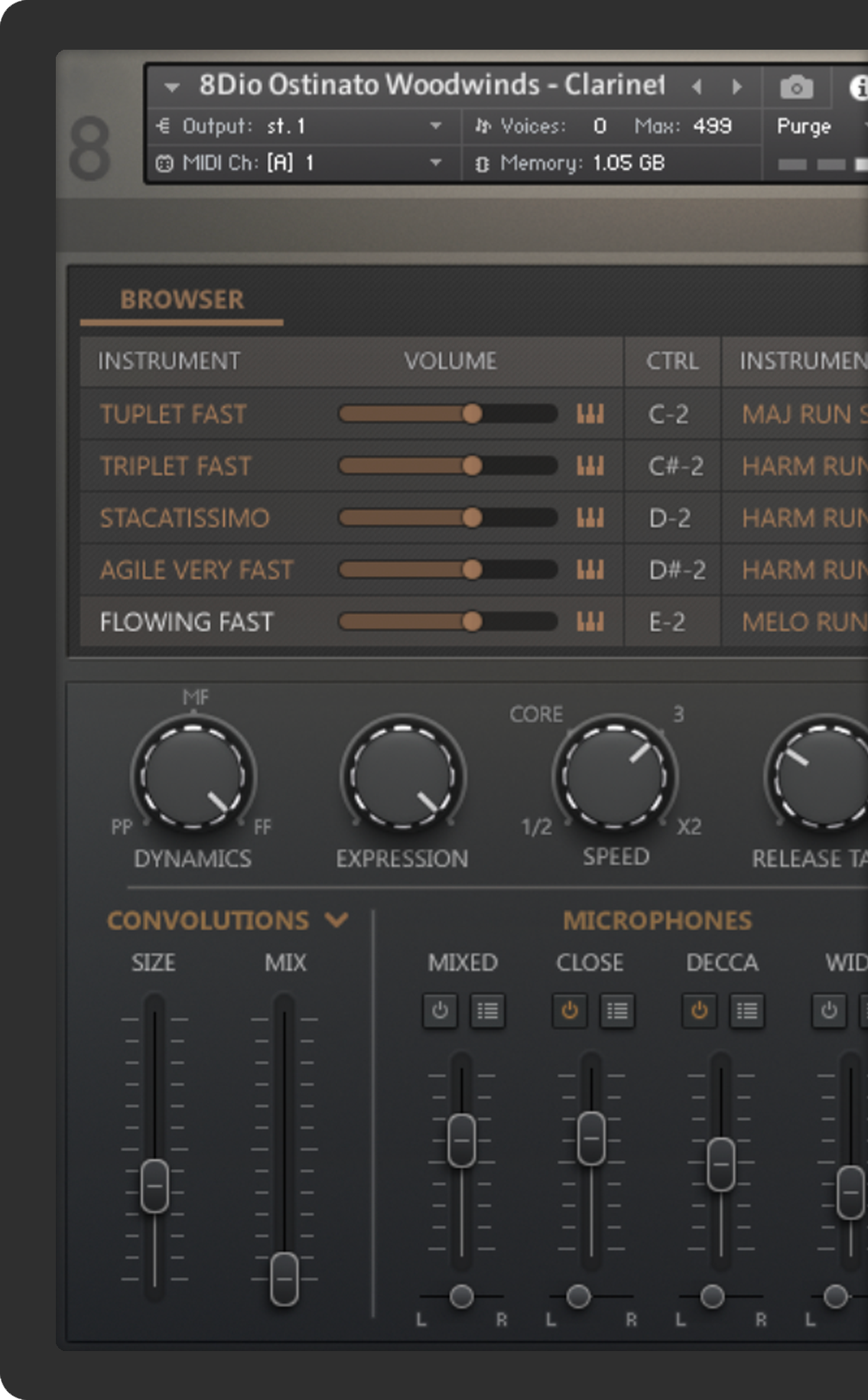The width and height of the screenshot is (868, 1400).
Task: Switch to the BROWSER tab
Action: pyautogui.click(x=182, y=300)
